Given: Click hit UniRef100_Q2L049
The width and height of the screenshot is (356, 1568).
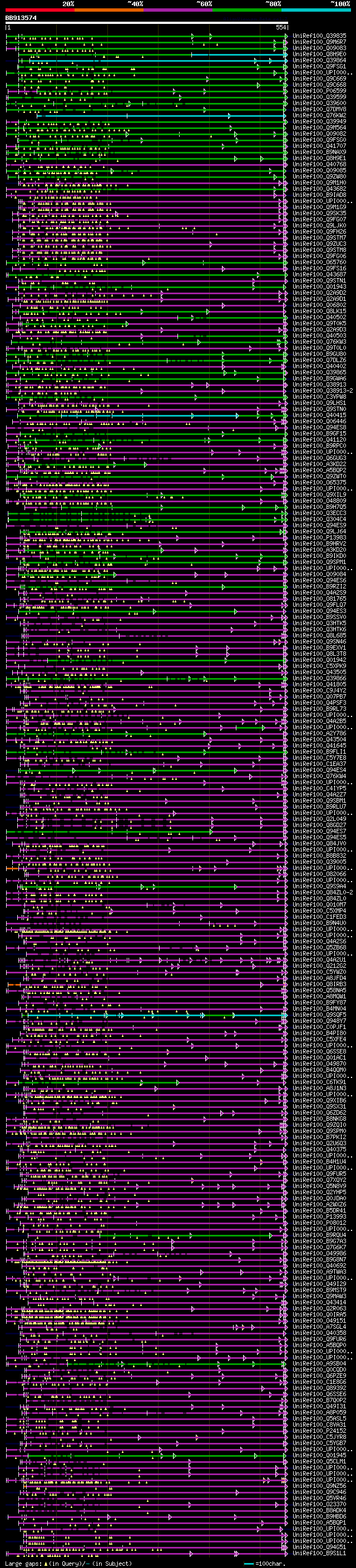Looking at the screenshot, I should click(319, 819).
